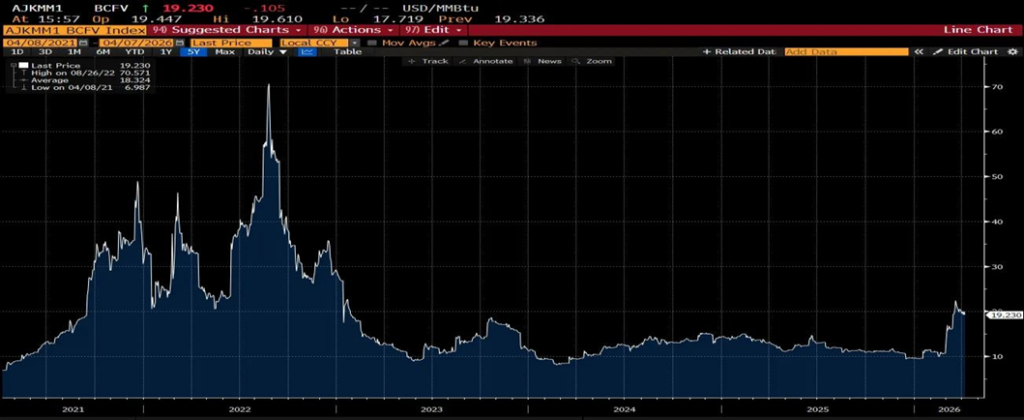
Task: Open the chart settings gear icon
Action: coord(1012,51)
